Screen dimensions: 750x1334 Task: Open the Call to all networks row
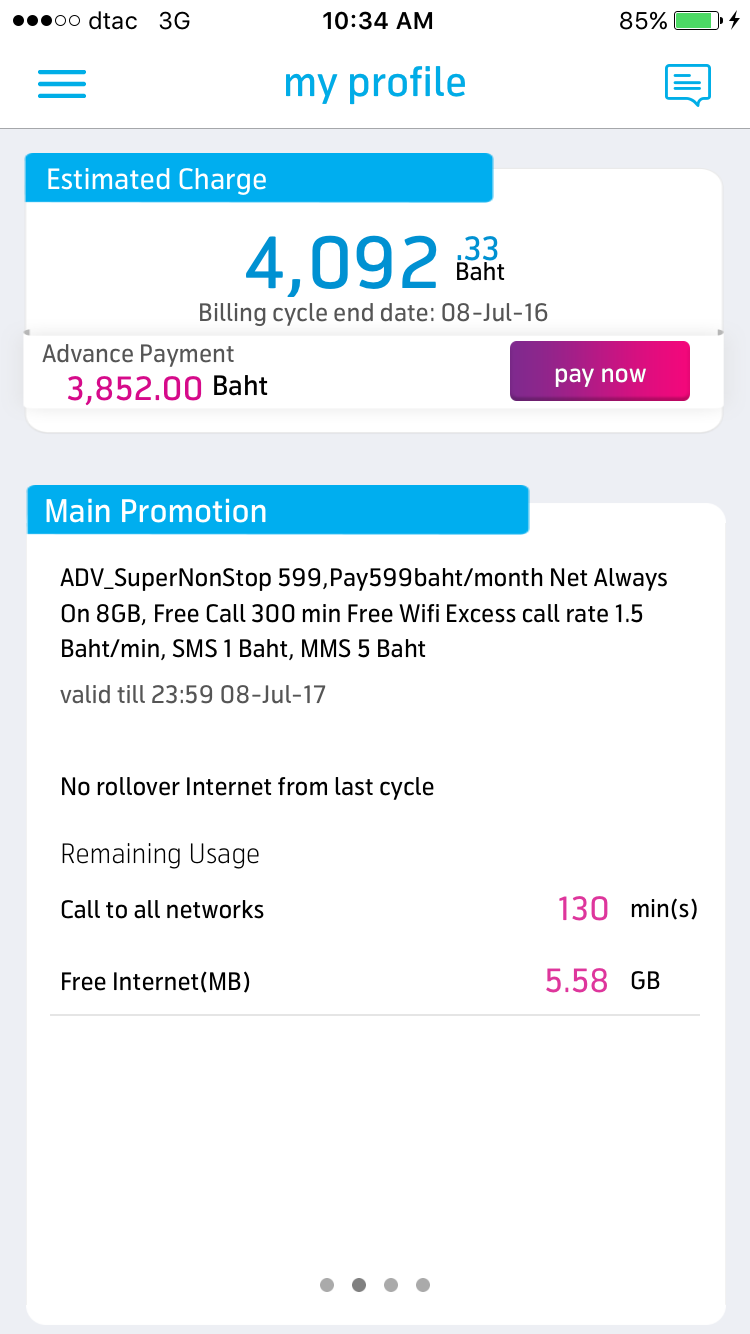pos(375,909)
